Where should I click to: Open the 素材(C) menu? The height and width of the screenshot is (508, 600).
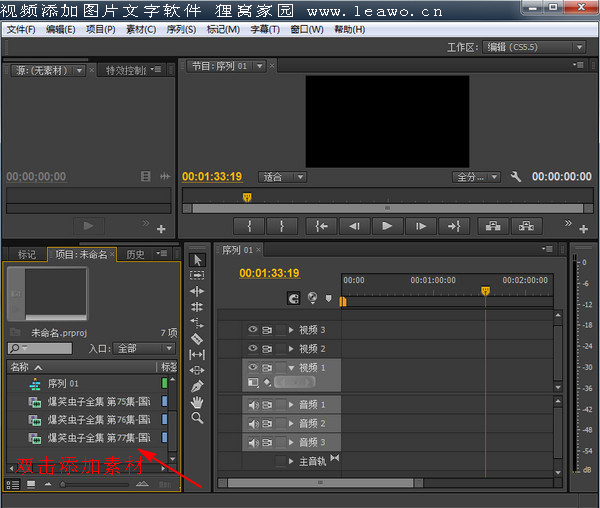(141, 30)
